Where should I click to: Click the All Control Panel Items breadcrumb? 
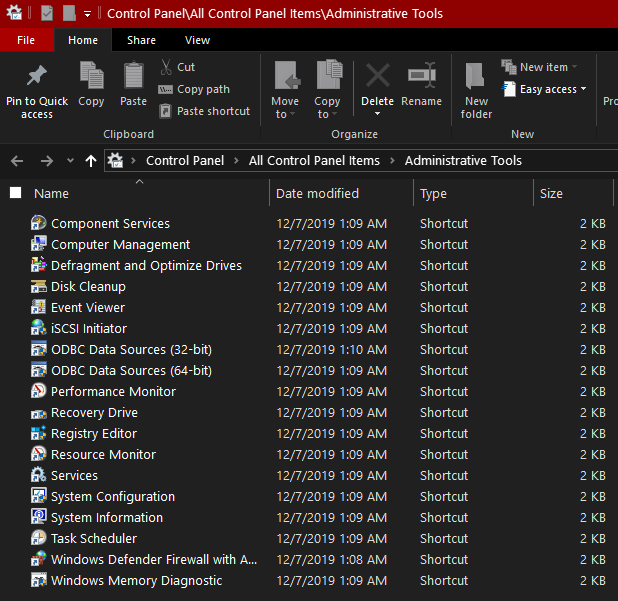coord(314,160)
